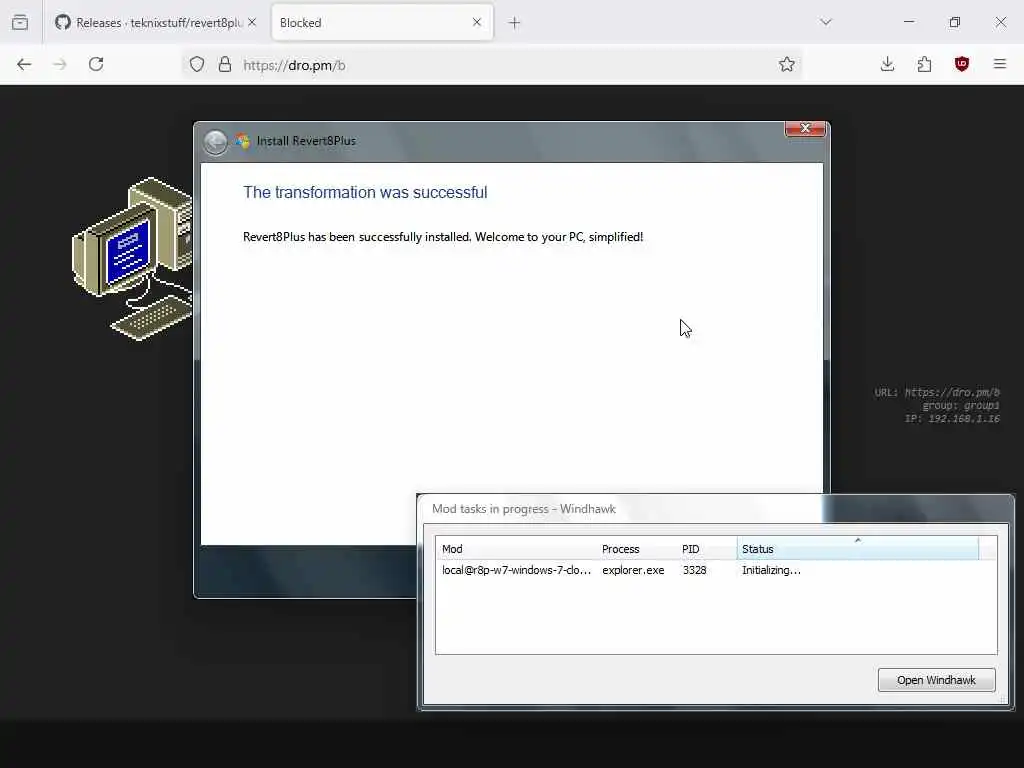Viewport: 1024px width, 768px height.
Task: Click 'The transformation was successful' heading
Action: pos(365,192)
